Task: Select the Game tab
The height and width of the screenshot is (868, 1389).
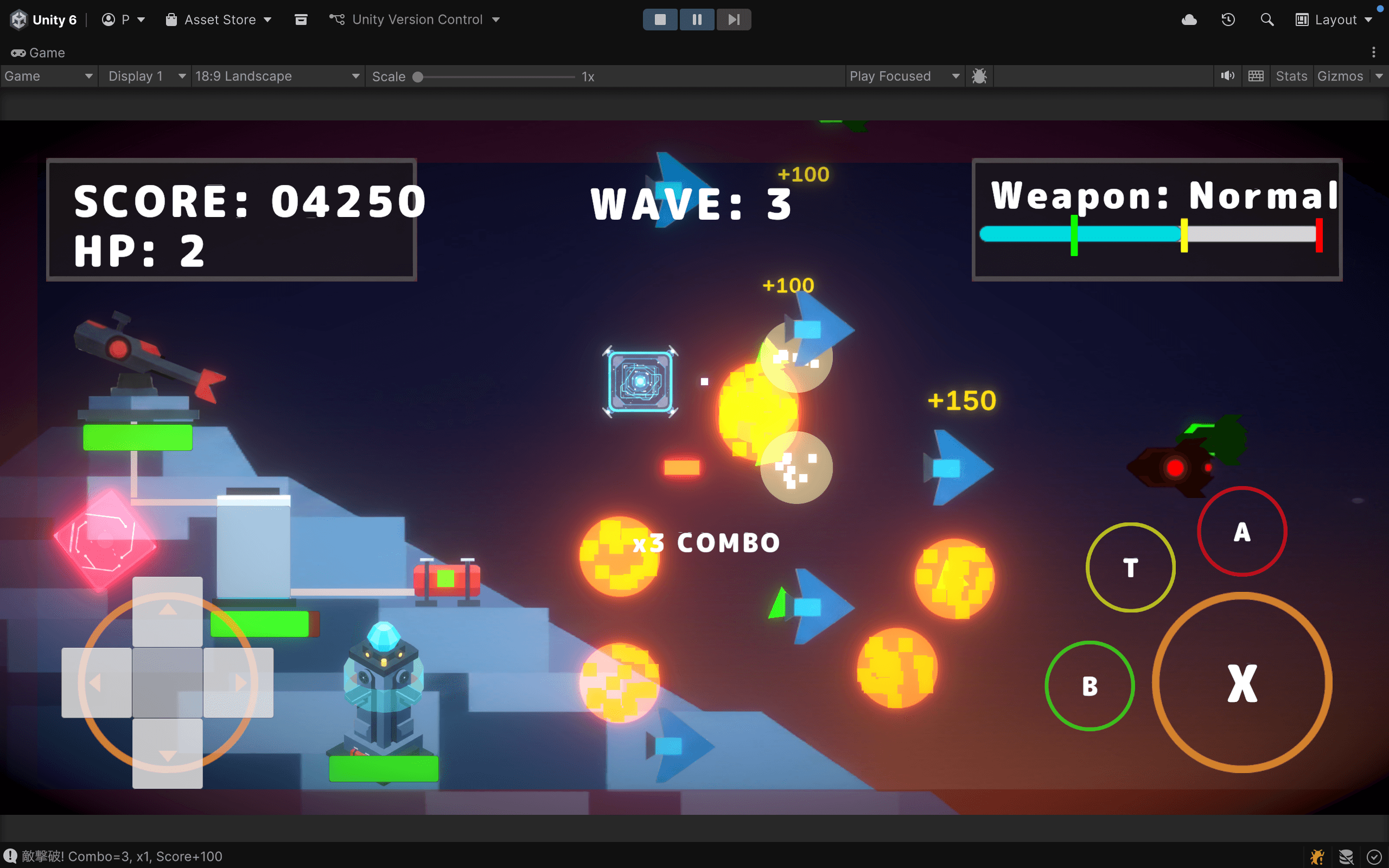Action: pyautogui.click(x=38, y=53)
